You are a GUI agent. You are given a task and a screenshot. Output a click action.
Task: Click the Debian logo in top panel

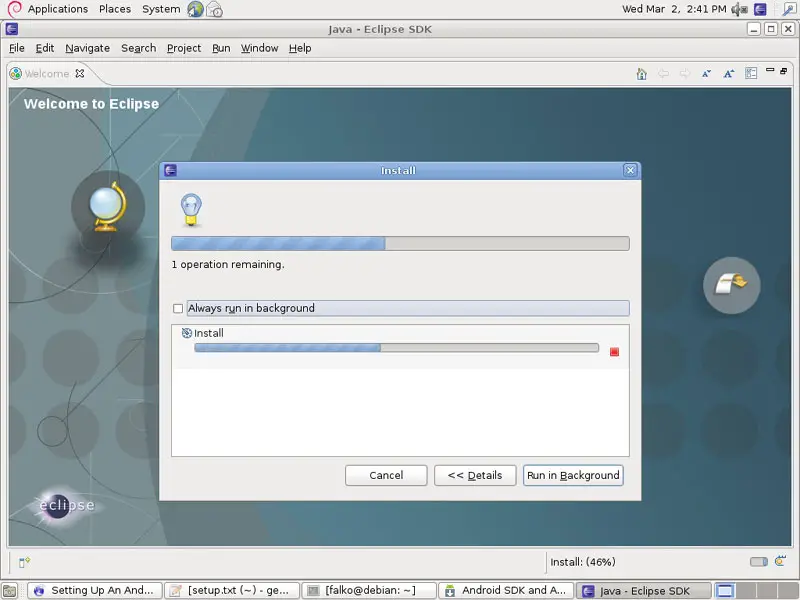pos(14,9)
